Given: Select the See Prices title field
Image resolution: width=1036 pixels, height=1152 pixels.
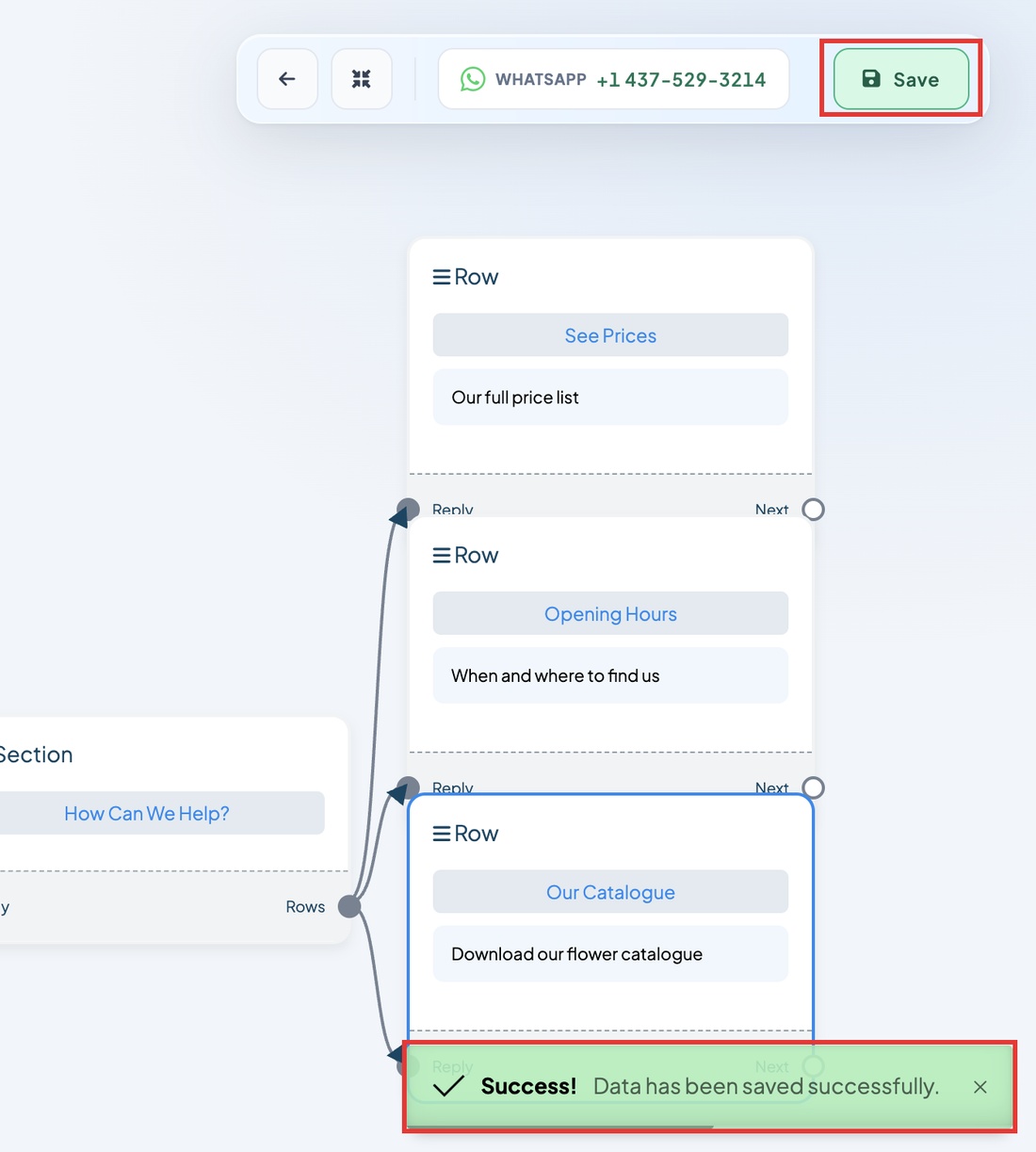Looking at the screenshot, I should click(x=610, y=335).
